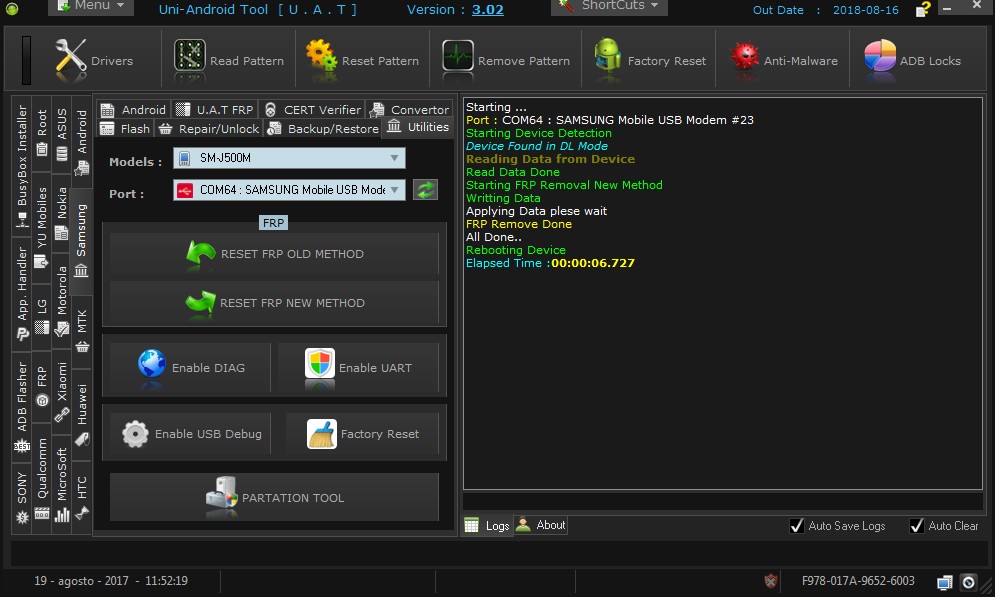
Task: Open the About tab
Action: 541,525
